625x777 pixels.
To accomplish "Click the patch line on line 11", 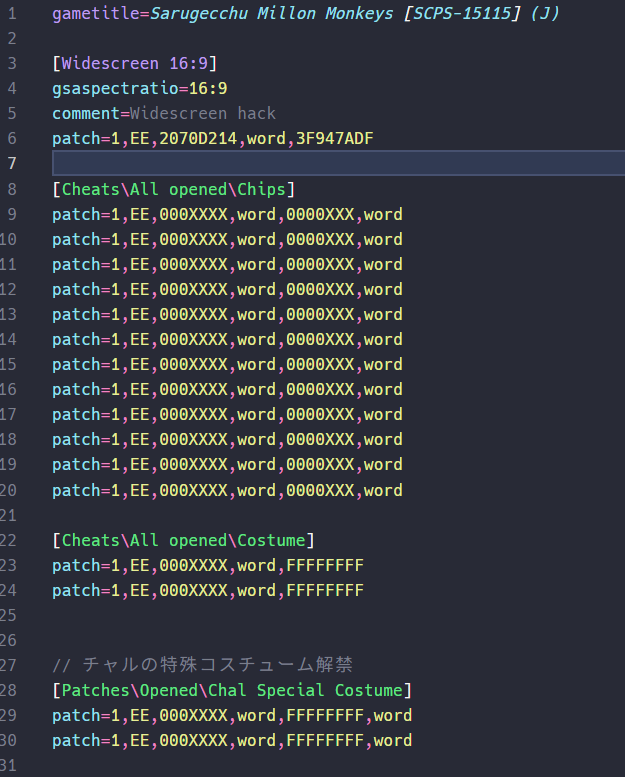I will 227,265.
